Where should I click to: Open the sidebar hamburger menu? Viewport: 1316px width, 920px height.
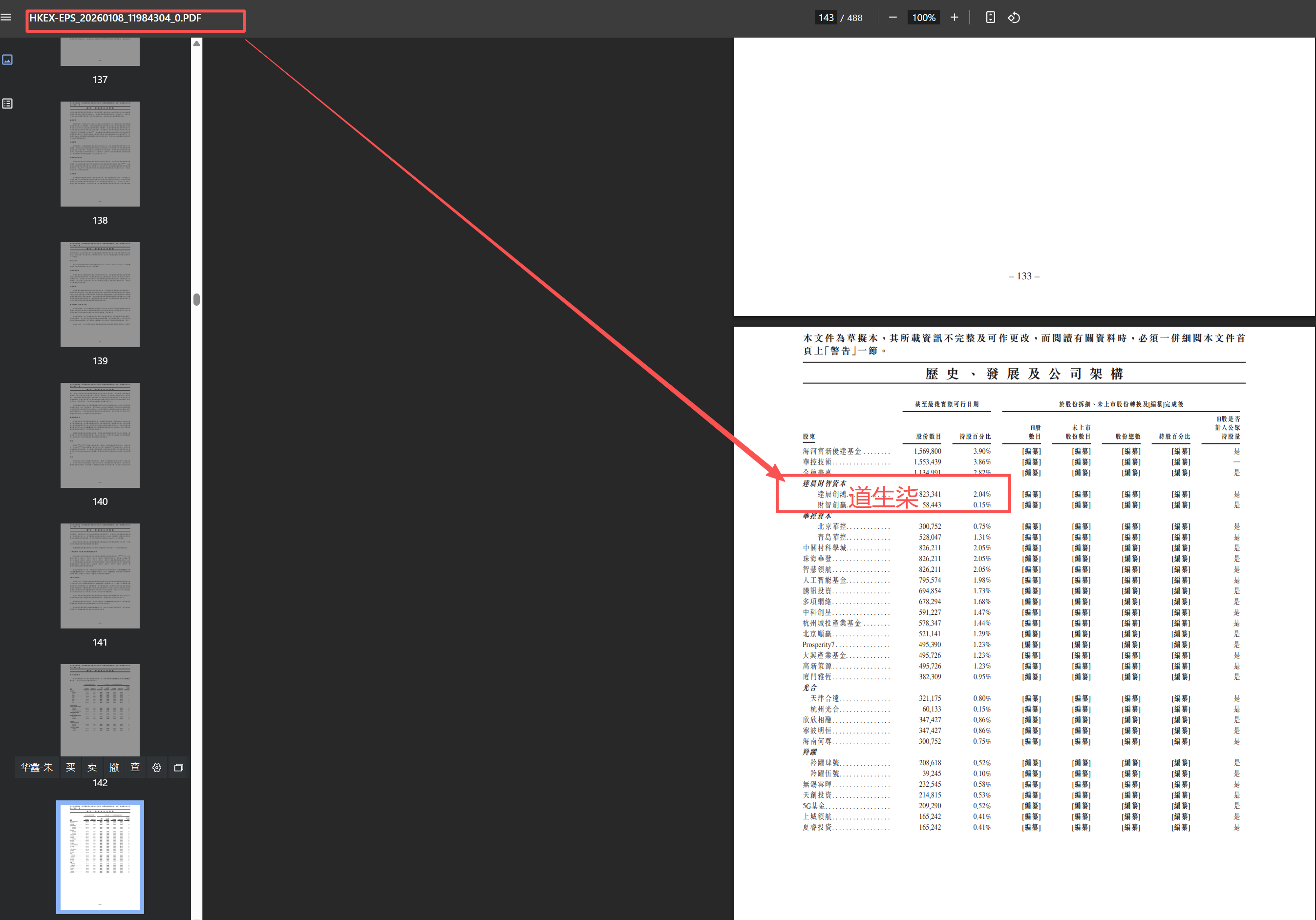(x=6, y=17)
